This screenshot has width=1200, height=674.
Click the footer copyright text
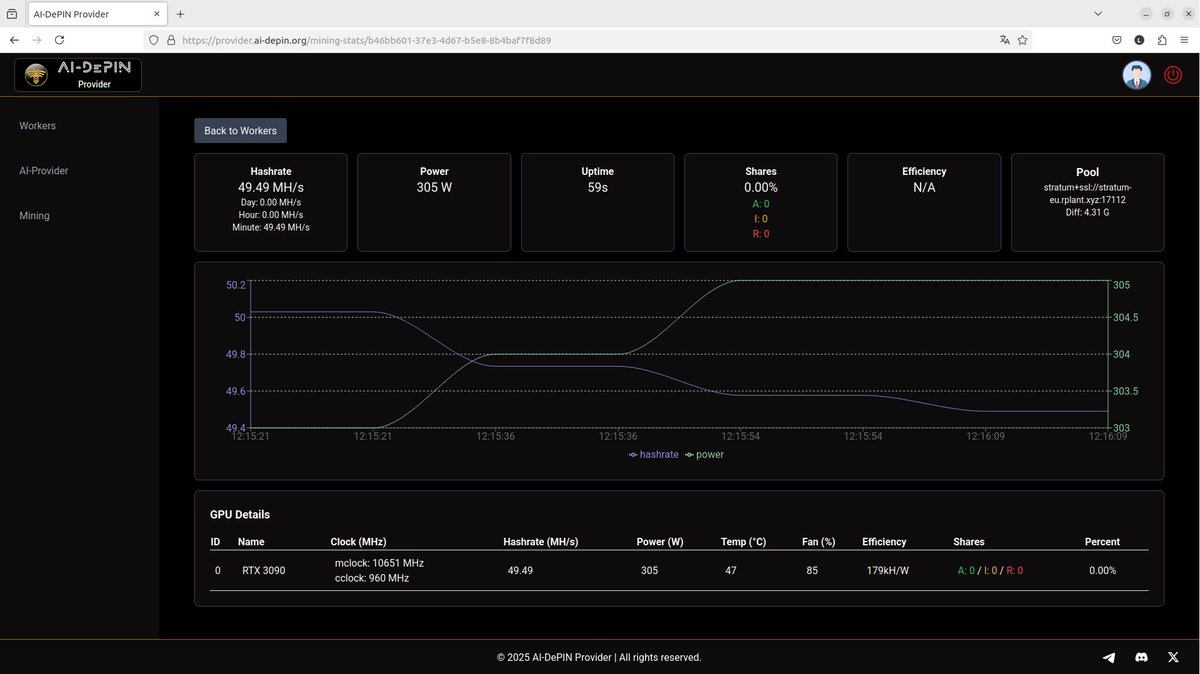[x=599, y=658]
